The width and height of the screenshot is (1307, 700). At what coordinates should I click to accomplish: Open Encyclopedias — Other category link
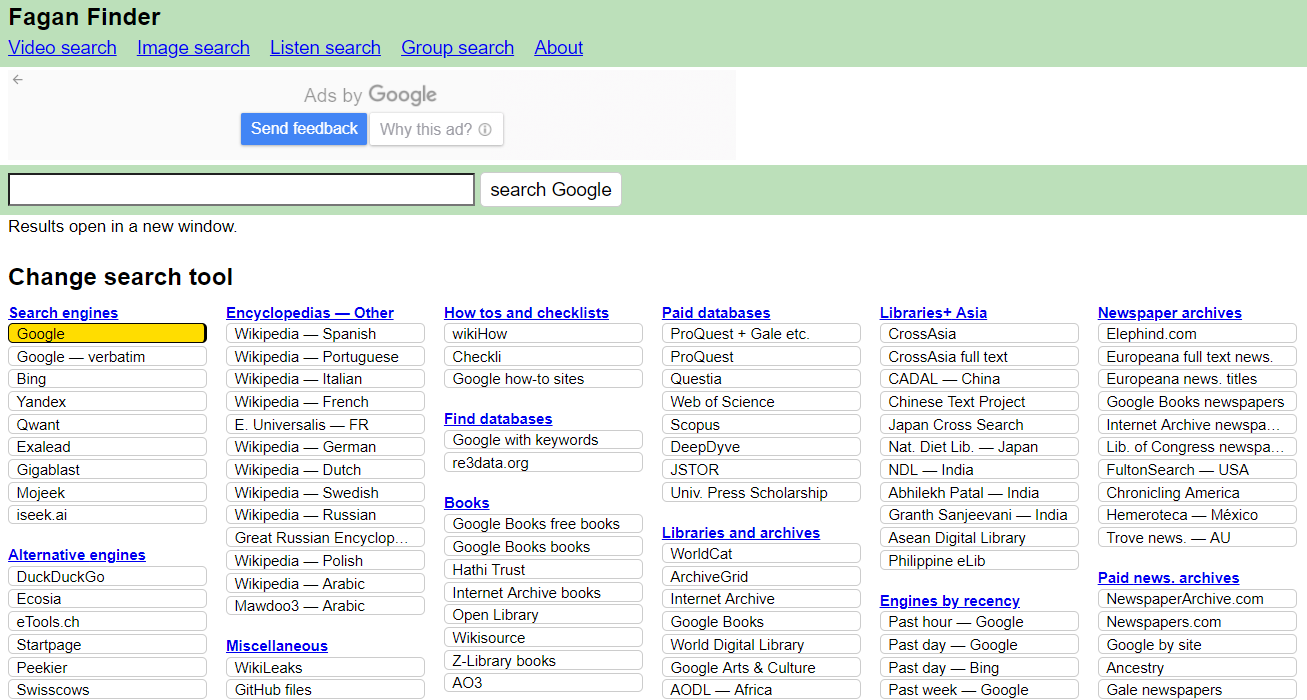(310, 313)
